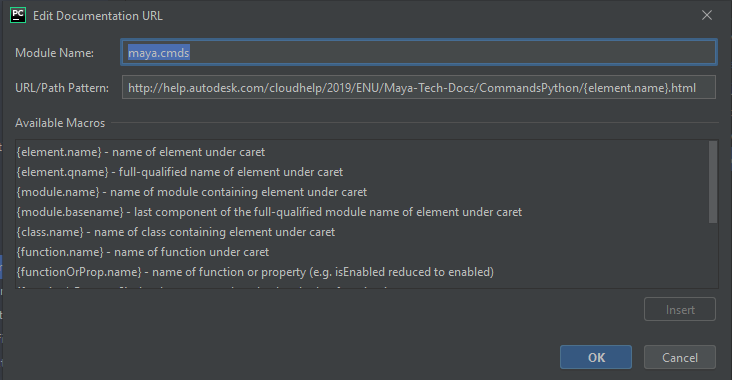Click the PyCharm logo icon in title bar
Screen dimensions: 732x380
18,15
